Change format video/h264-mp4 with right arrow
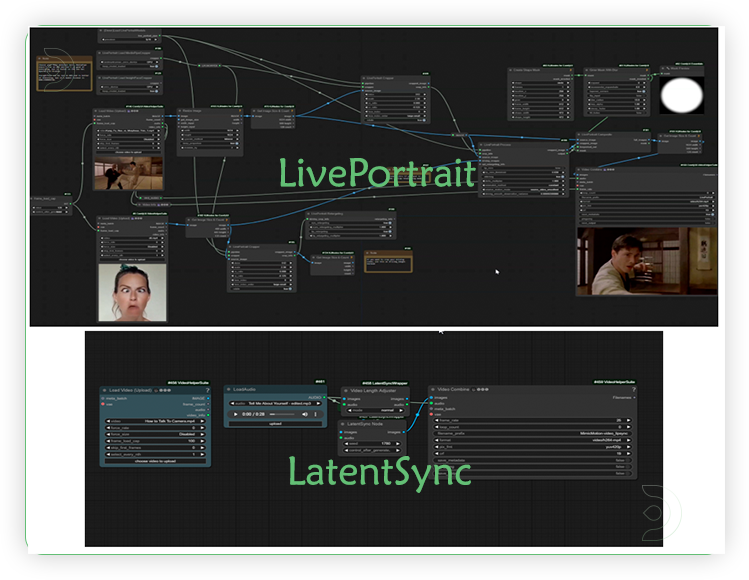The width and height of the screenshot is (749, 580). [x=629, y=440]
